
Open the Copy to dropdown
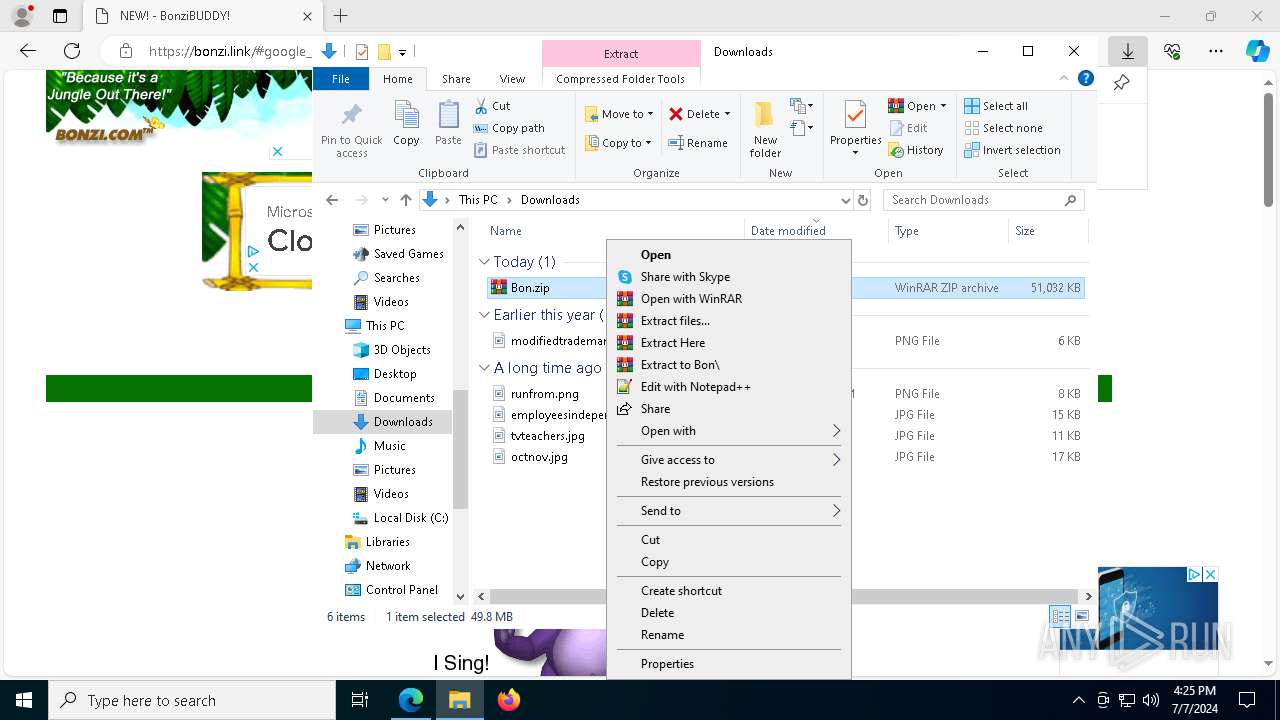[618, 143]
